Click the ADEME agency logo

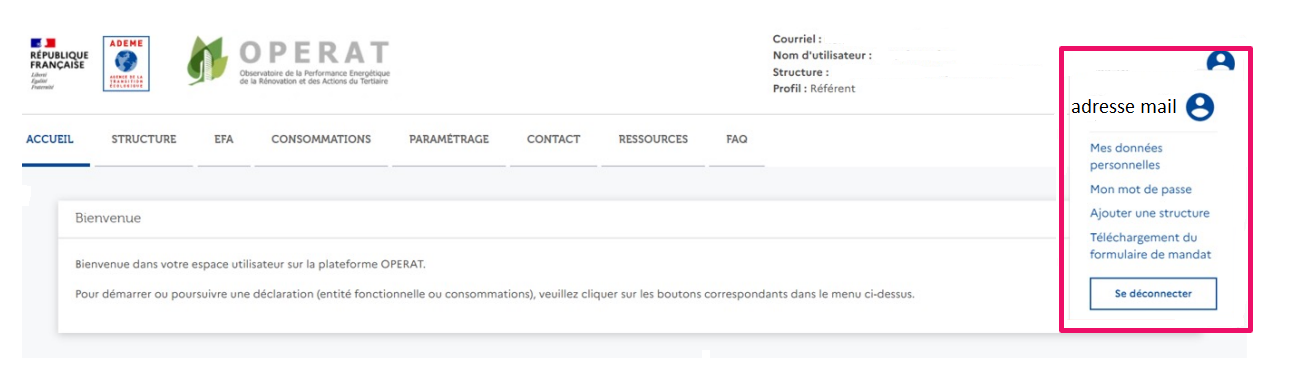(126, 64)
